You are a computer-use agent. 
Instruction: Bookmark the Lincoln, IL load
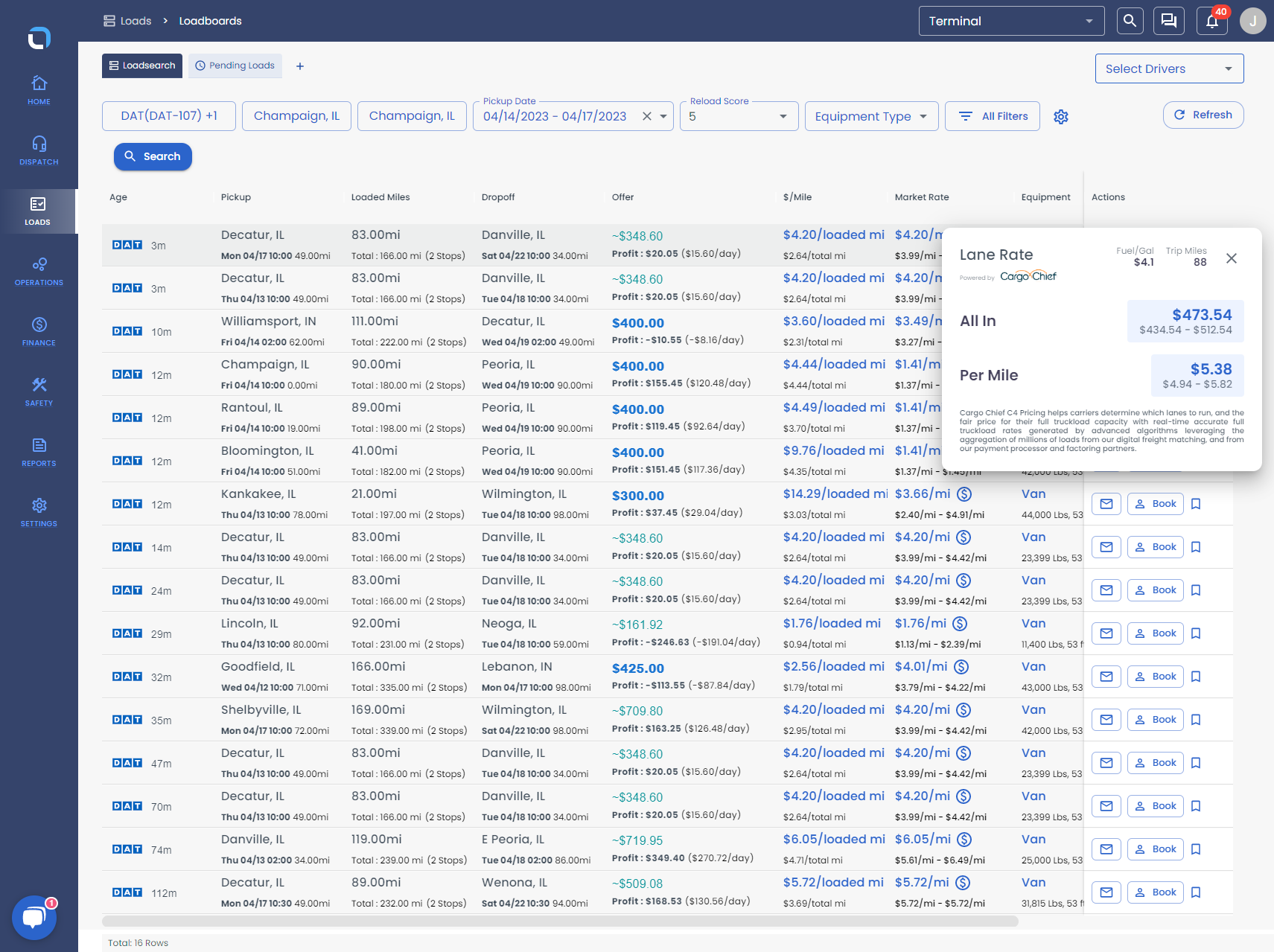1196,633
